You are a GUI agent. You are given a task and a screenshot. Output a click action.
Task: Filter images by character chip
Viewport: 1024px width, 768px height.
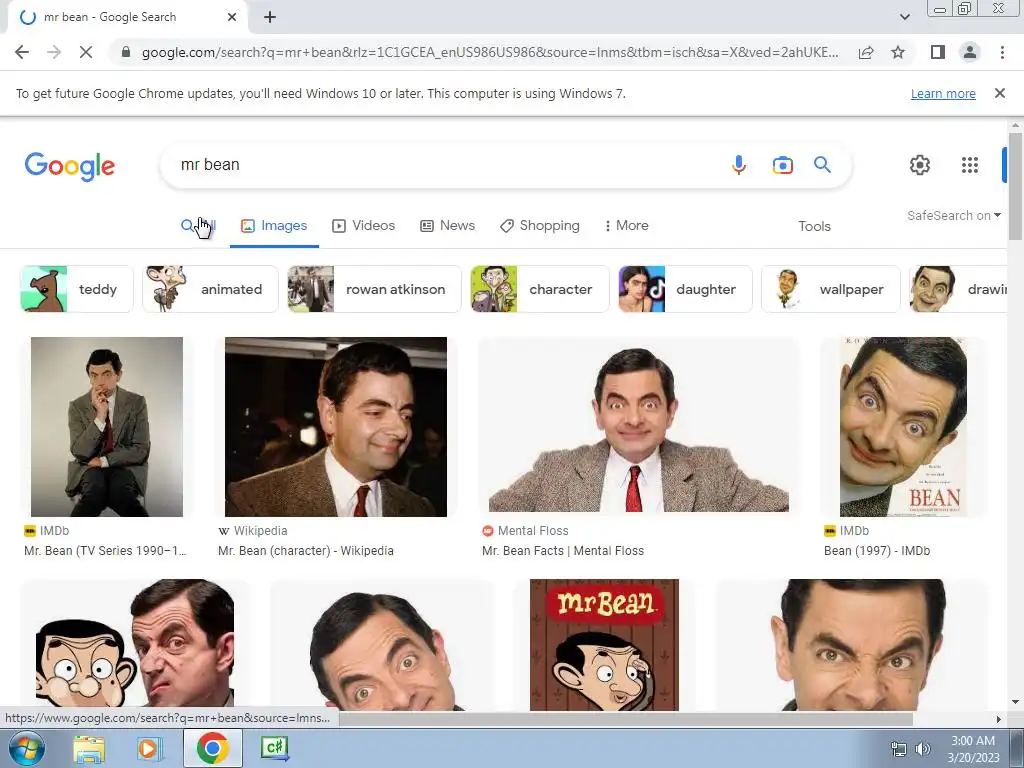pos(540,289)
